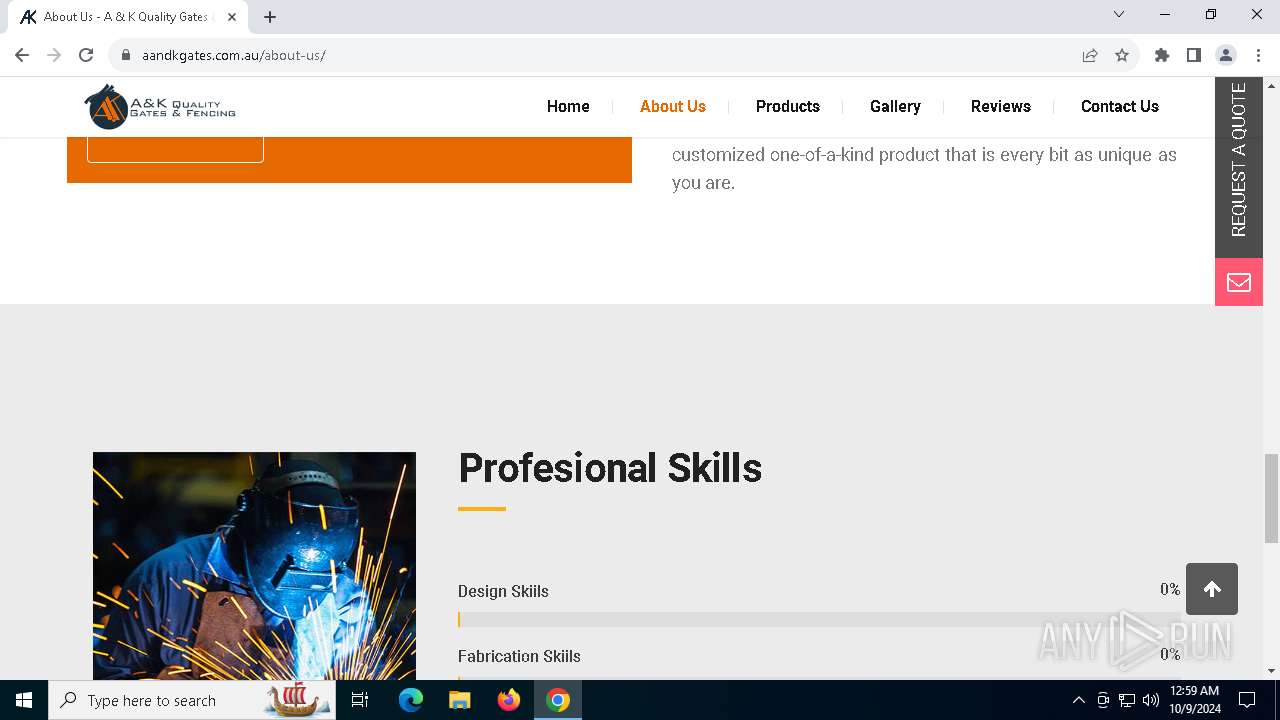Click the taskbar clock showing 12:59 AM
The image size is (1280, 720).
1194,700
